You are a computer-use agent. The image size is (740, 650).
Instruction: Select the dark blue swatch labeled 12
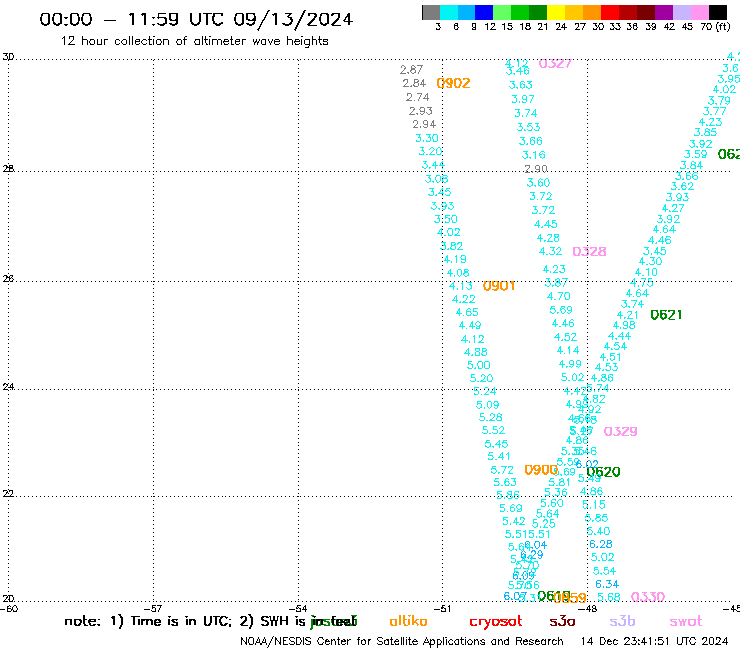point(484,12)
